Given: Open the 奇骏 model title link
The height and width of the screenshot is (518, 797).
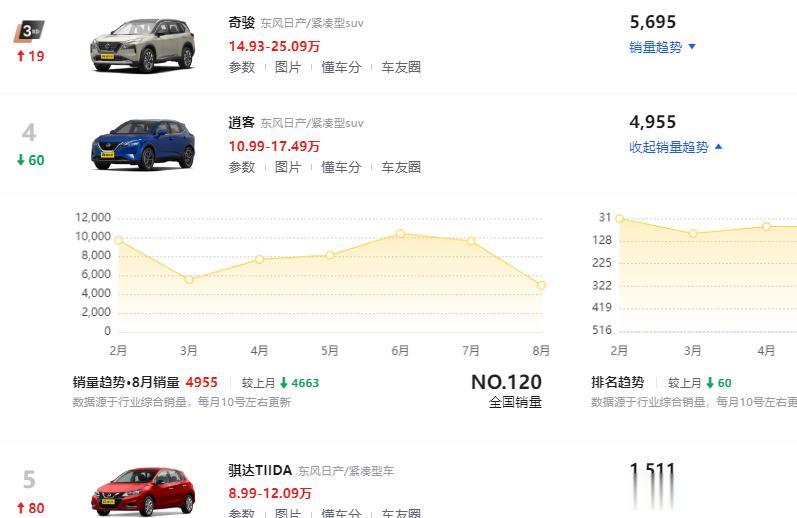Looking at the screenshot, I should point(241,22).
